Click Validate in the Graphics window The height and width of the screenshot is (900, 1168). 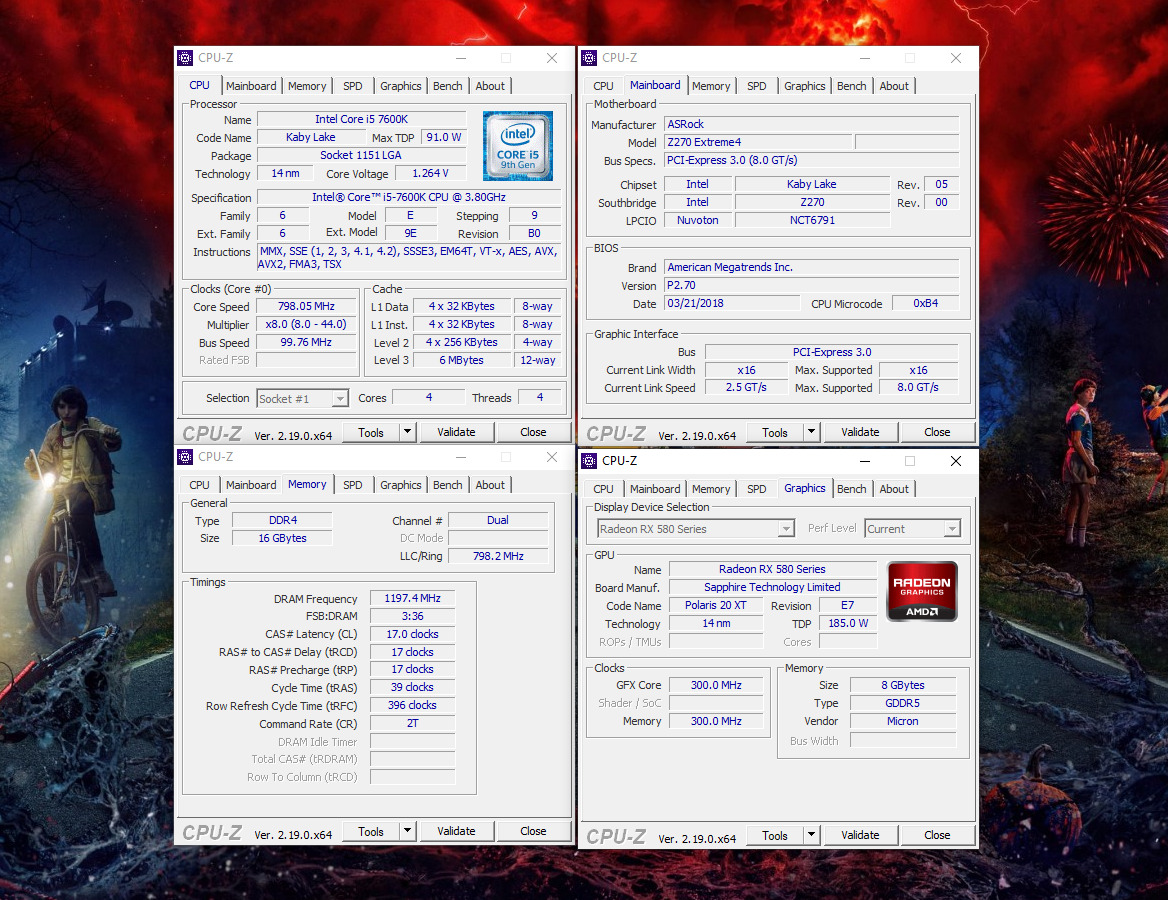pyautogui.click(x=860, y=835)
